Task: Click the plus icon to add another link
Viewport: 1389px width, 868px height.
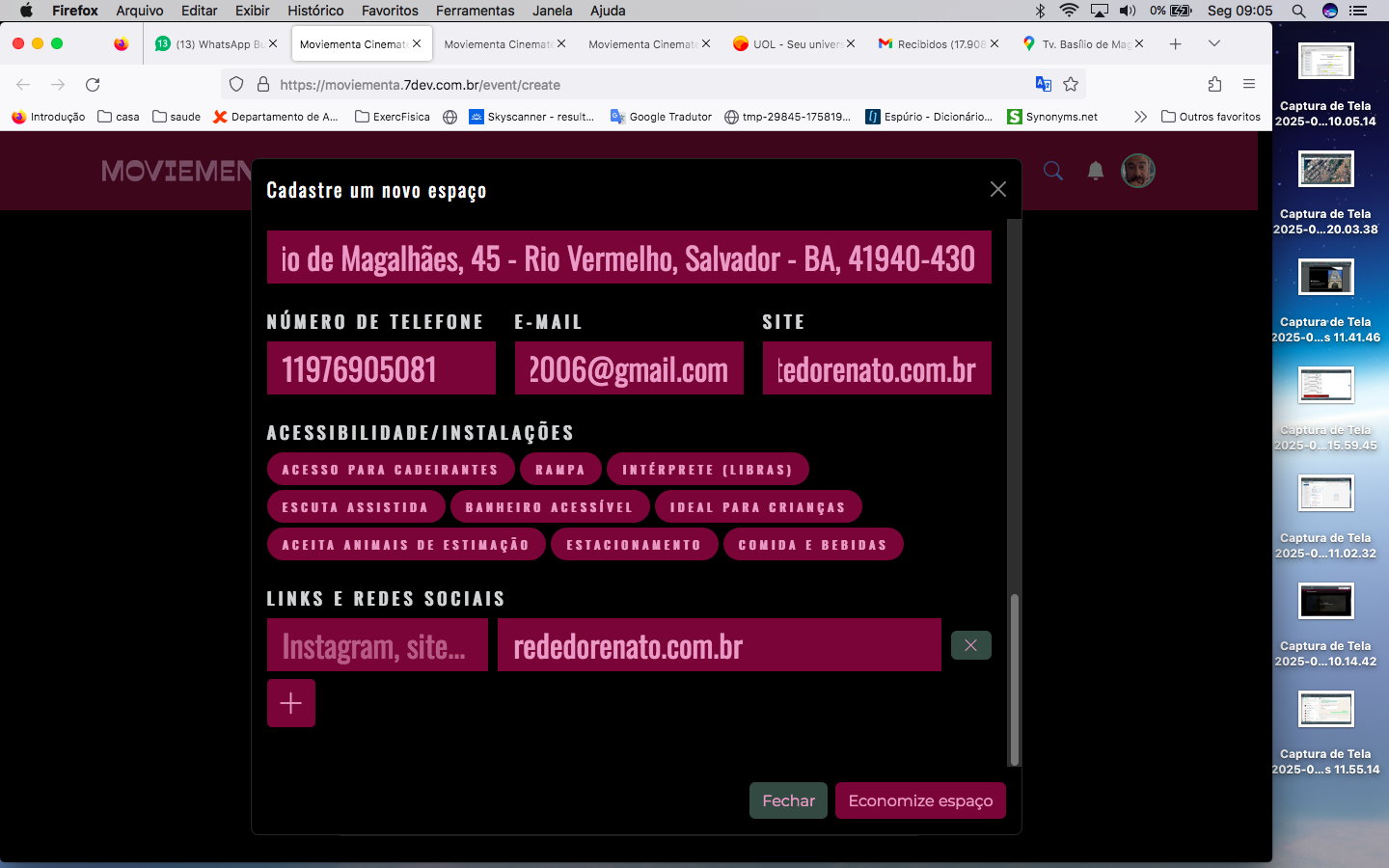Action: (290, 703)
